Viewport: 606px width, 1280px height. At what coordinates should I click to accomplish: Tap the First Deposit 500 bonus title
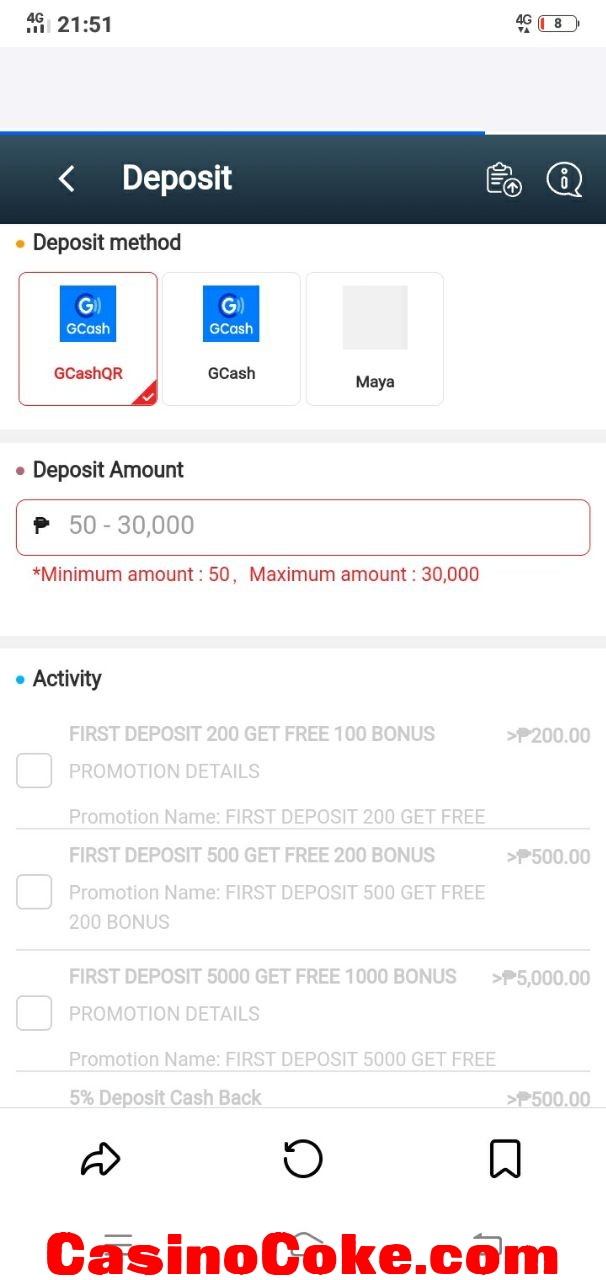pyautogui.click(x=252, y=855)
